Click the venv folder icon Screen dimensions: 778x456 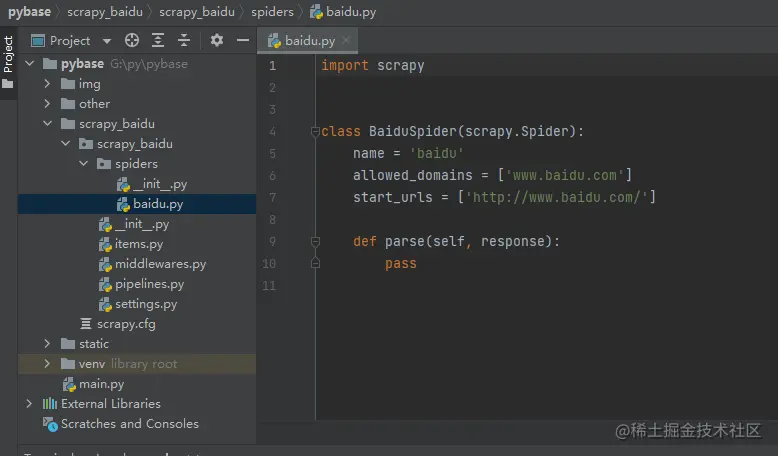(68, 364)
